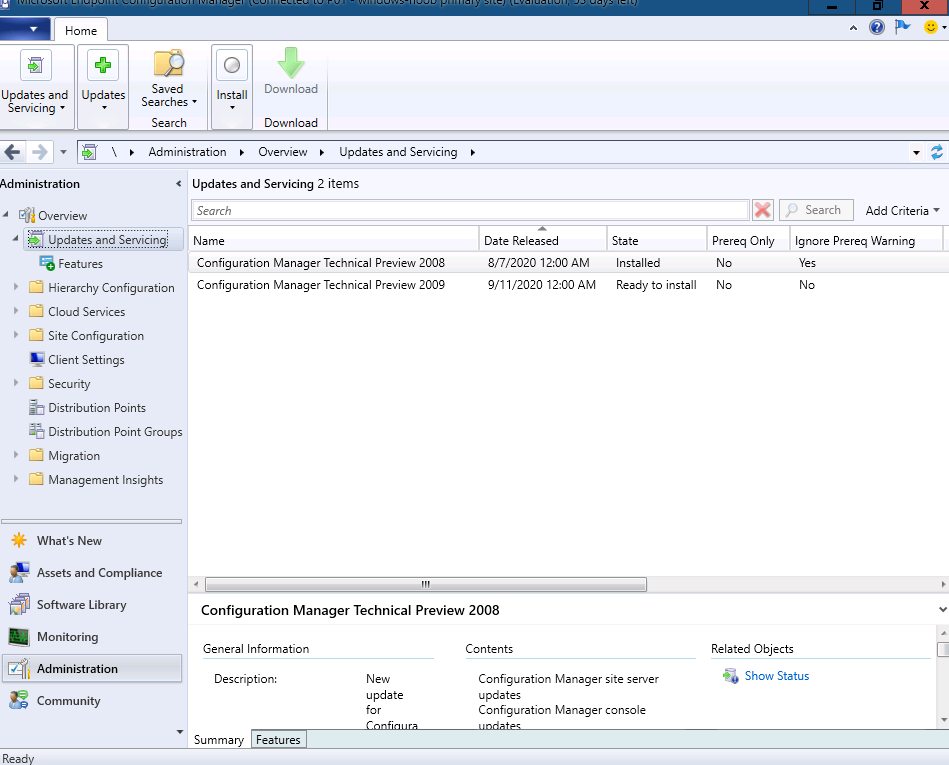Screen dimensions: 949x765
Task: Expand the Hierarchy Configuration folder
Action: click(x=16, y=287)
